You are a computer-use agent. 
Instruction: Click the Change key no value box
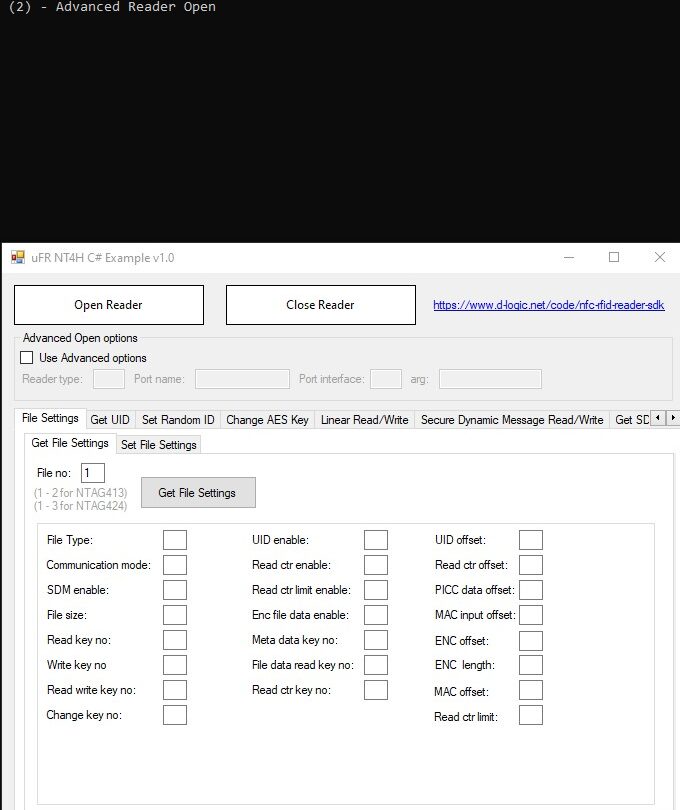[175, 715]
